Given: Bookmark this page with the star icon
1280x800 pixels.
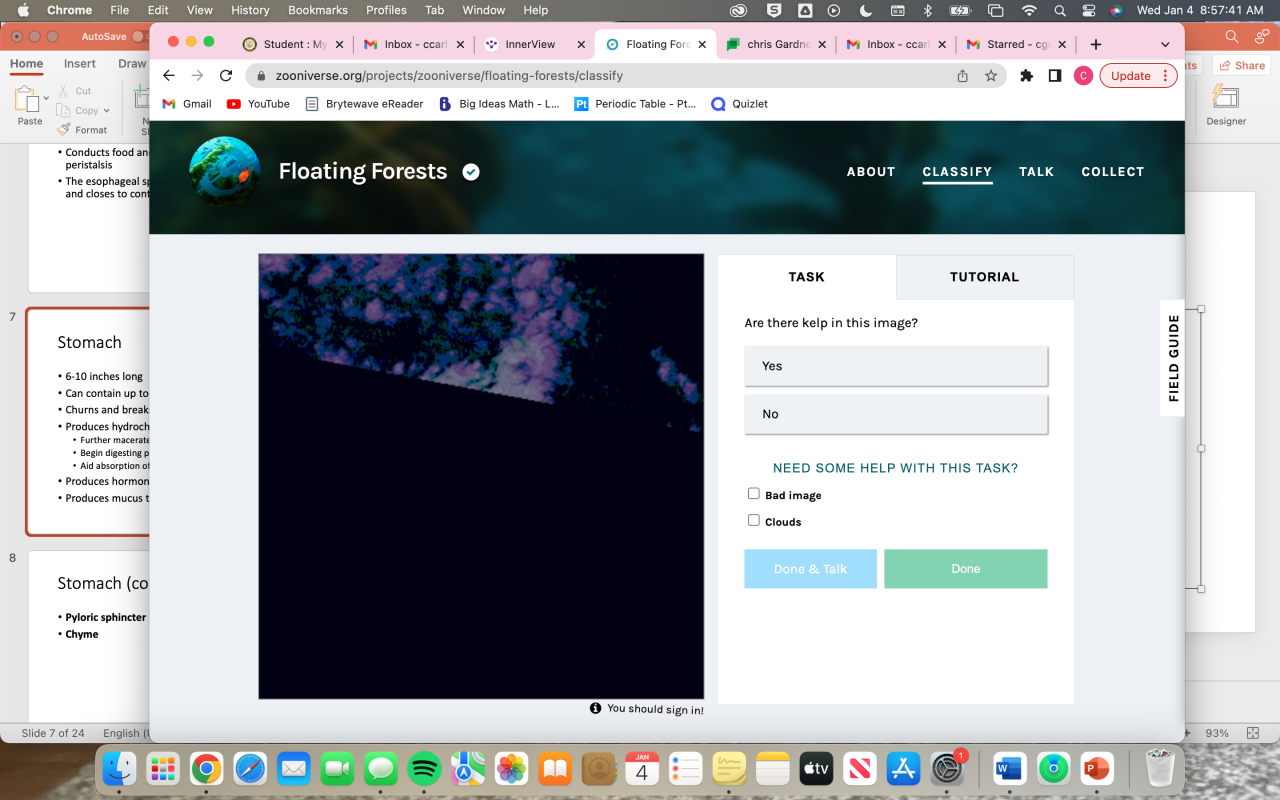Looking at the screenshot, I should click(991, 76).
